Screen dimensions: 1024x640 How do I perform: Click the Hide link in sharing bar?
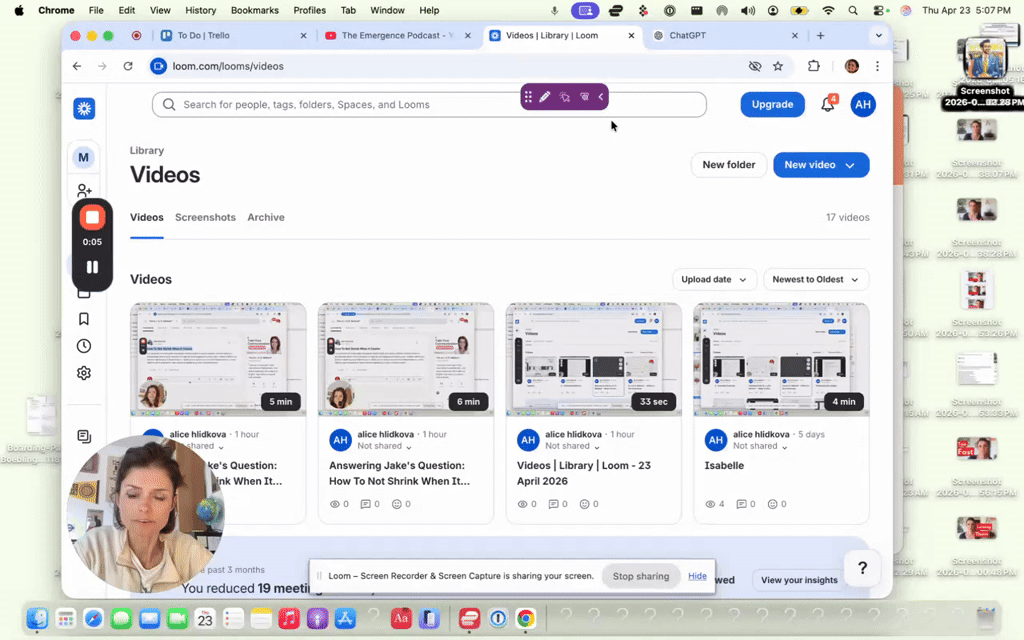pos(697,576)
